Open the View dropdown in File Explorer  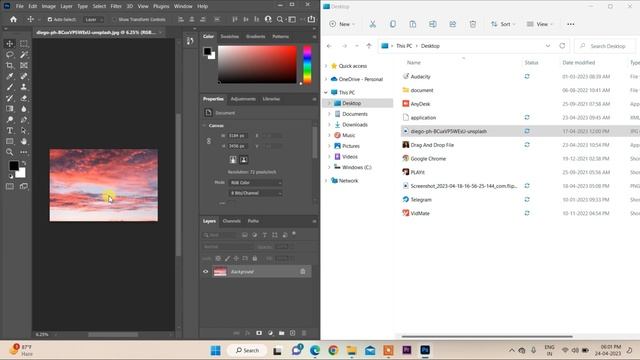click(540, 24)
